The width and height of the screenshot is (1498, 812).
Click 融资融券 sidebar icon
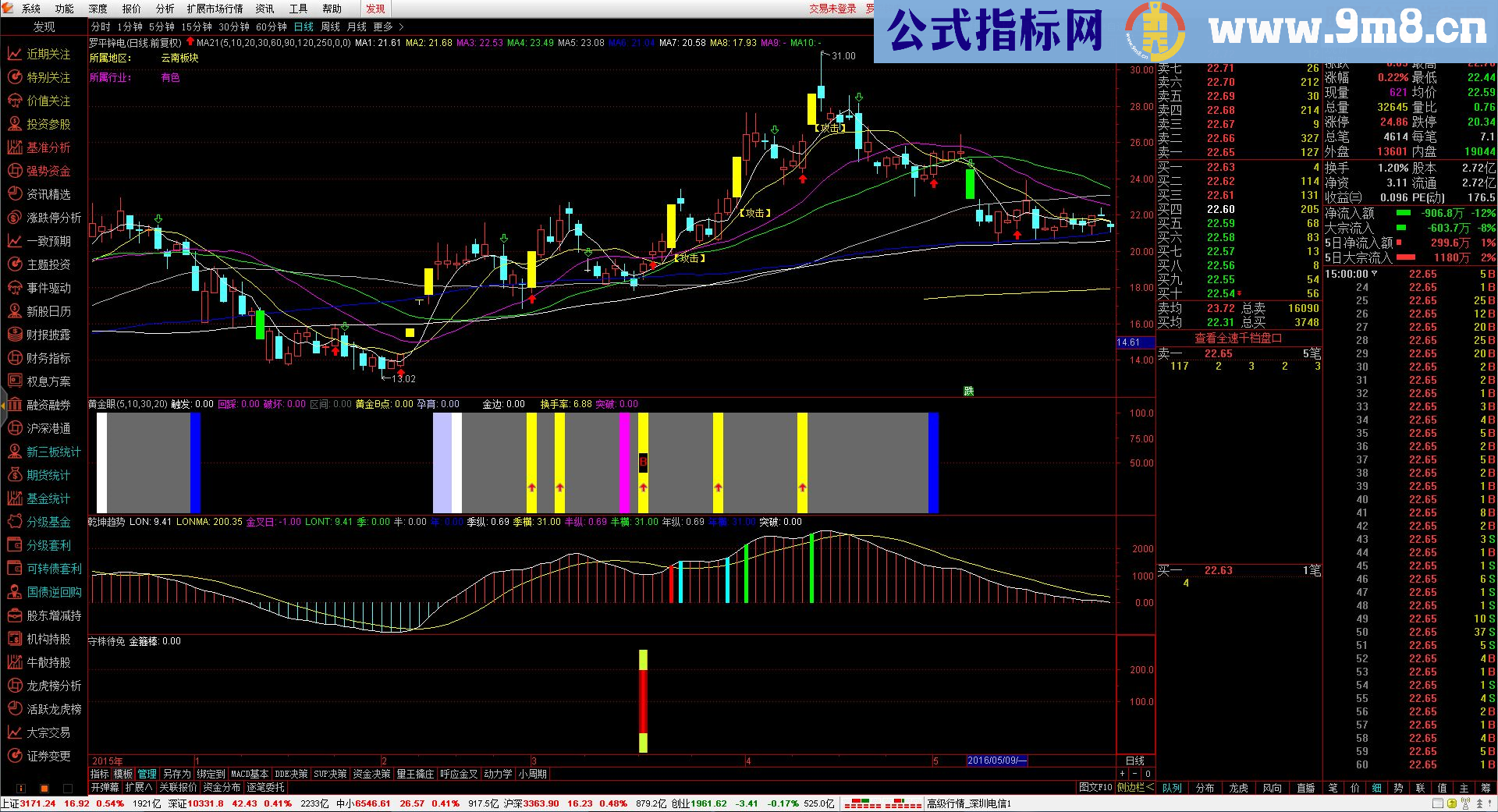point(14,405)
